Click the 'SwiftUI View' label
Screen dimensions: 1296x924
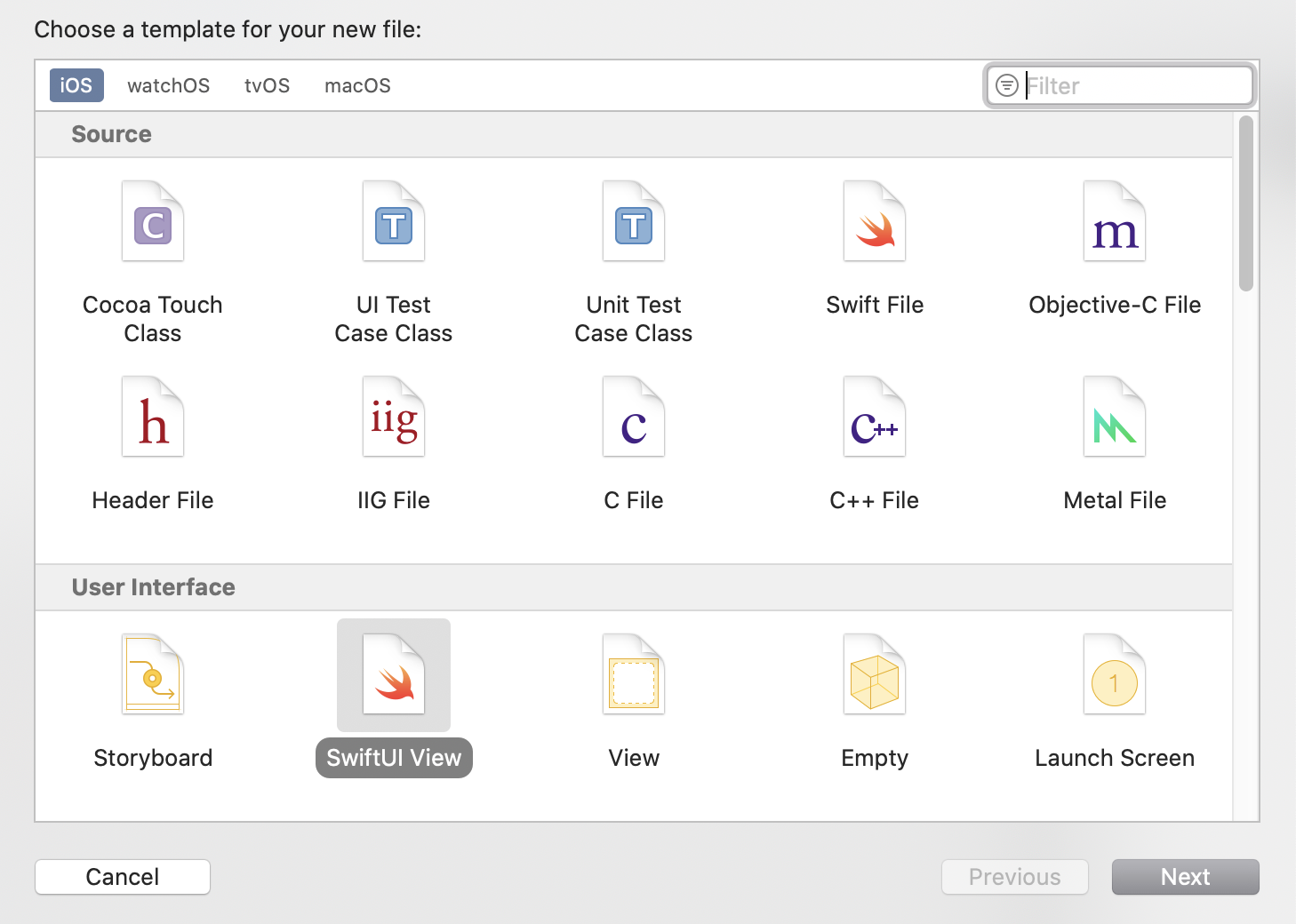pos(394,758)
